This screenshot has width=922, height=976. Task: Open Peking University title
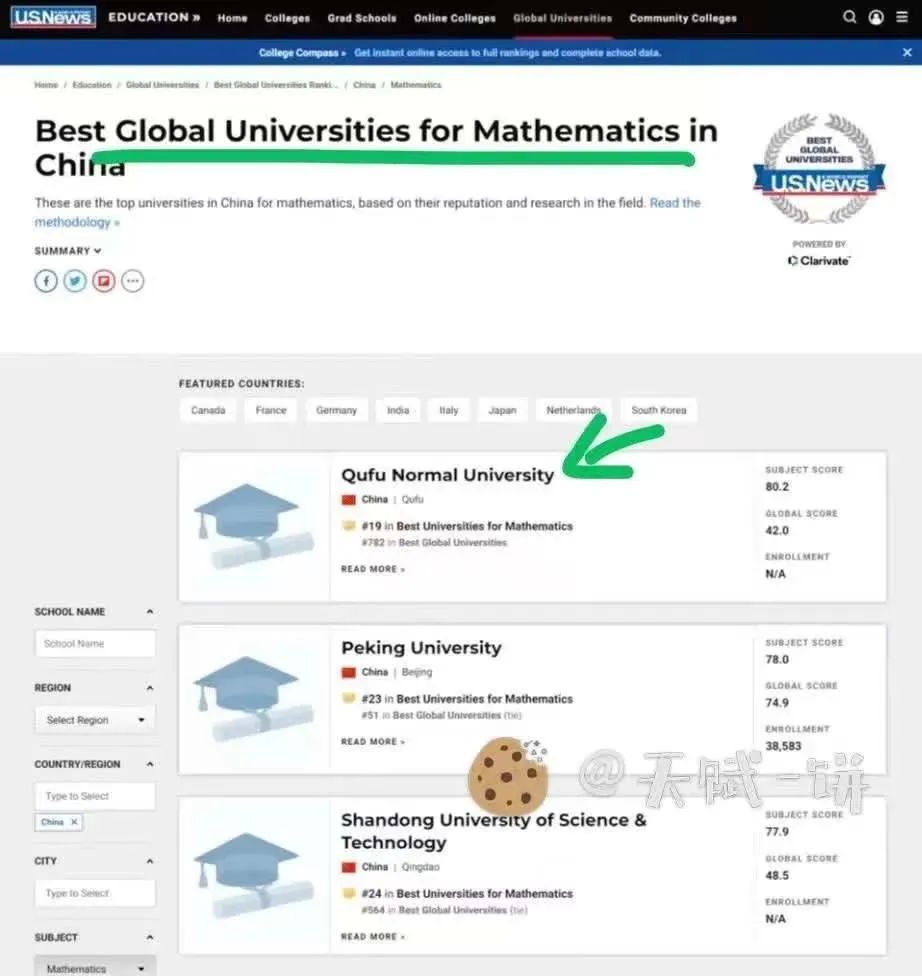click(421, 648)
